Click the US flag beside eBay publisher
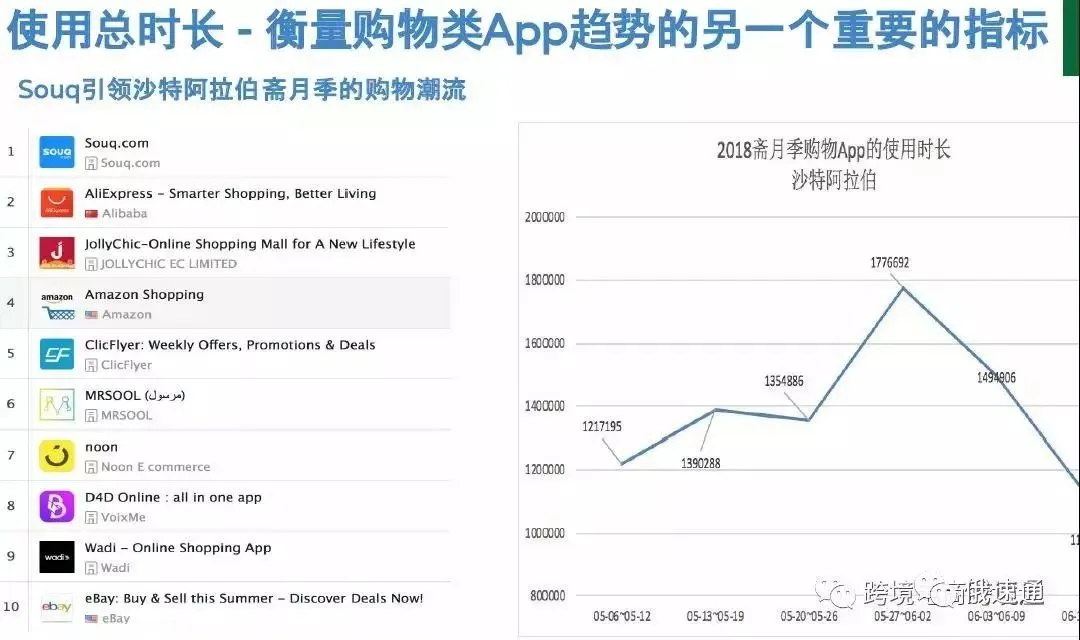Screen dimensions: 1080x640 pos(91,619)
